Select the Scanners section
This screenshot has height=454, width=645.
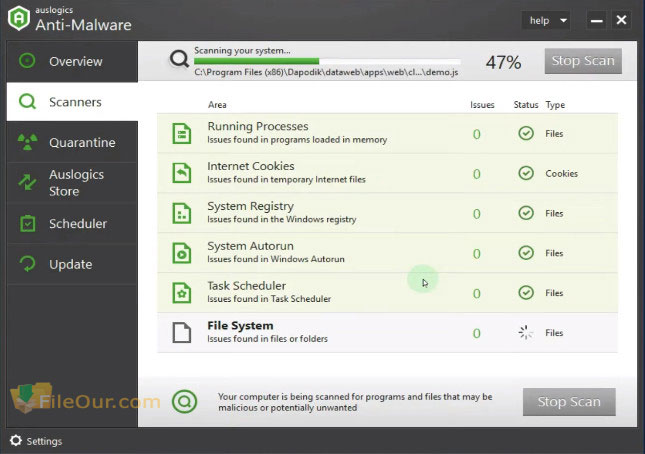pyautogui.click(x=72, y=102)
